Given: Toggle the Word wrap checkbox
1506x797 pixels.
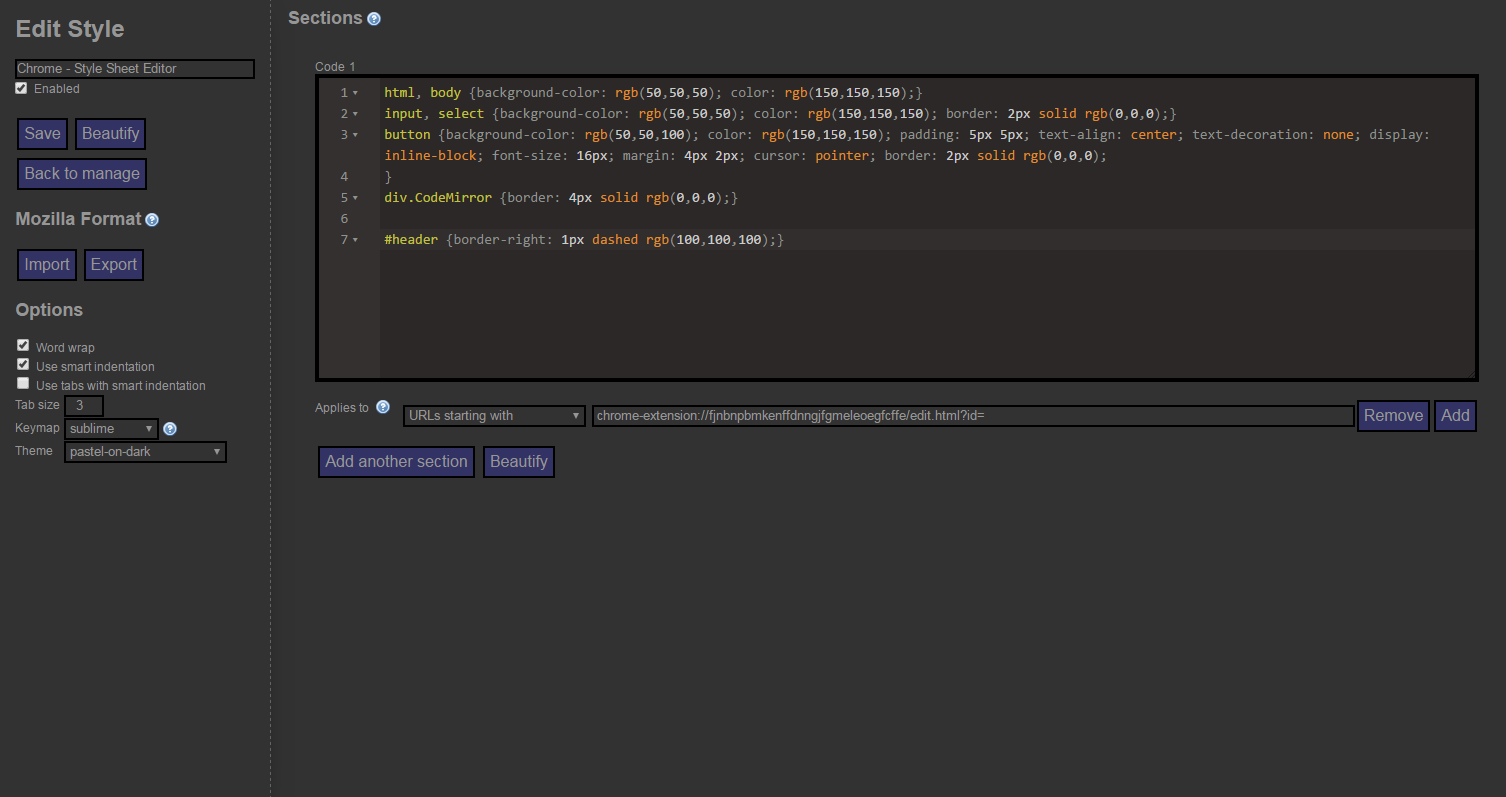Looking at the screenshot, I should 22,345.
